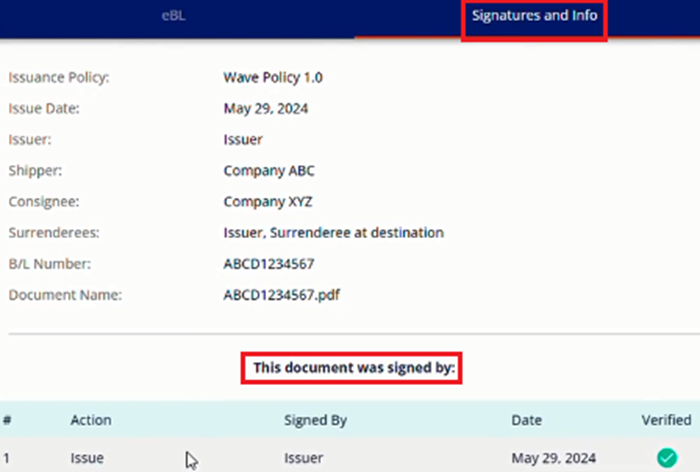Open the Signatures and Info tab
The image size is (700, 472).
[x=534, y=16]
